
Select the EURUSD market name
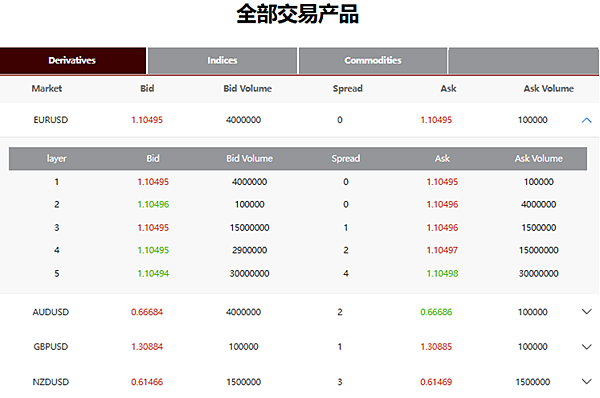pyautogui.click(x=51, y=120)
